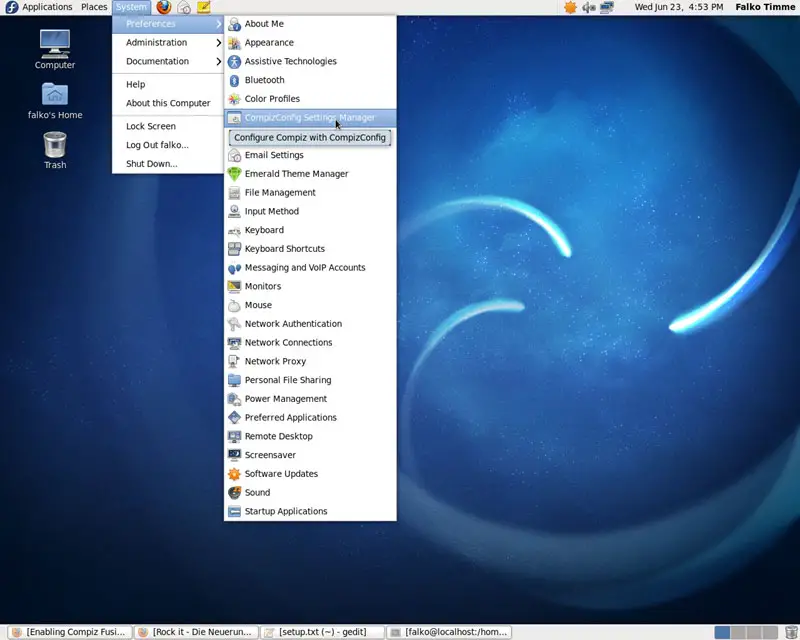Open Monitors preferences
Image resolution: width=800 pixels, height=640 pixels.
click(310, 286)
